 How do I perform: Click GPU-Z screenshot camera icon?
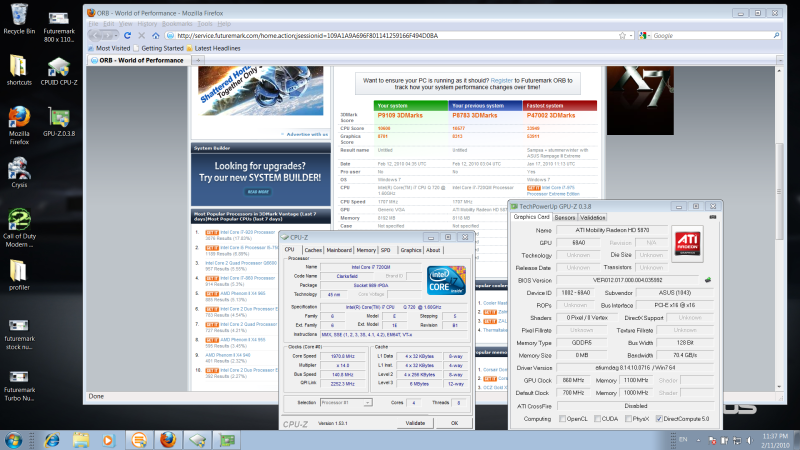pyautogui.click(x=712, y=217)
